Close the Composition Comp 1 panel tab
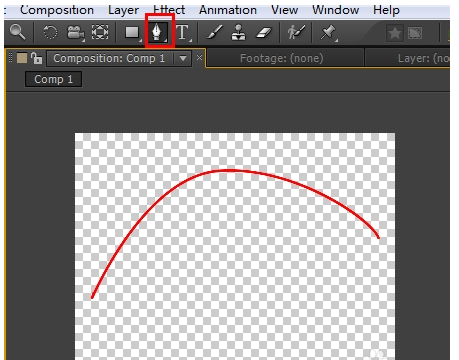 click(x=199, y=58)
